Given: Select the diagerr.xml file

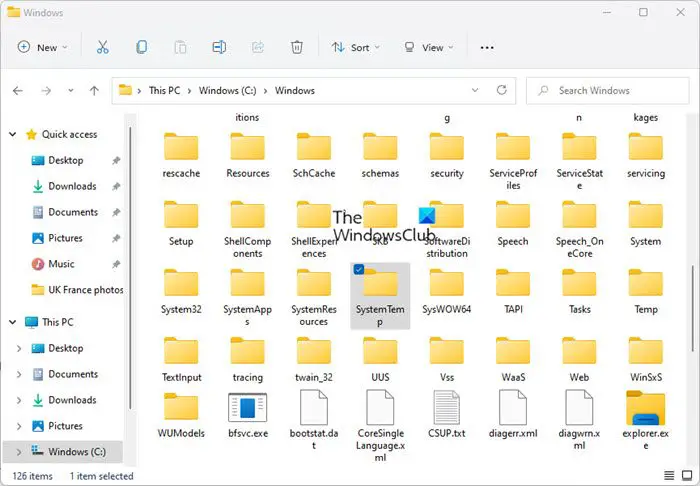Looking at the screenshot, I should click(x=513, y=415).
